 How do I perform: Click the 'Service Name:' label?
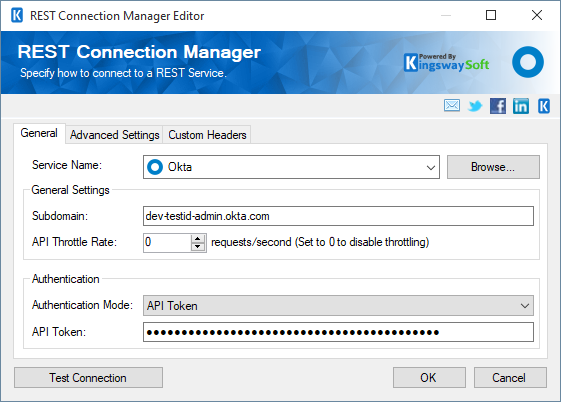point(67,165)
